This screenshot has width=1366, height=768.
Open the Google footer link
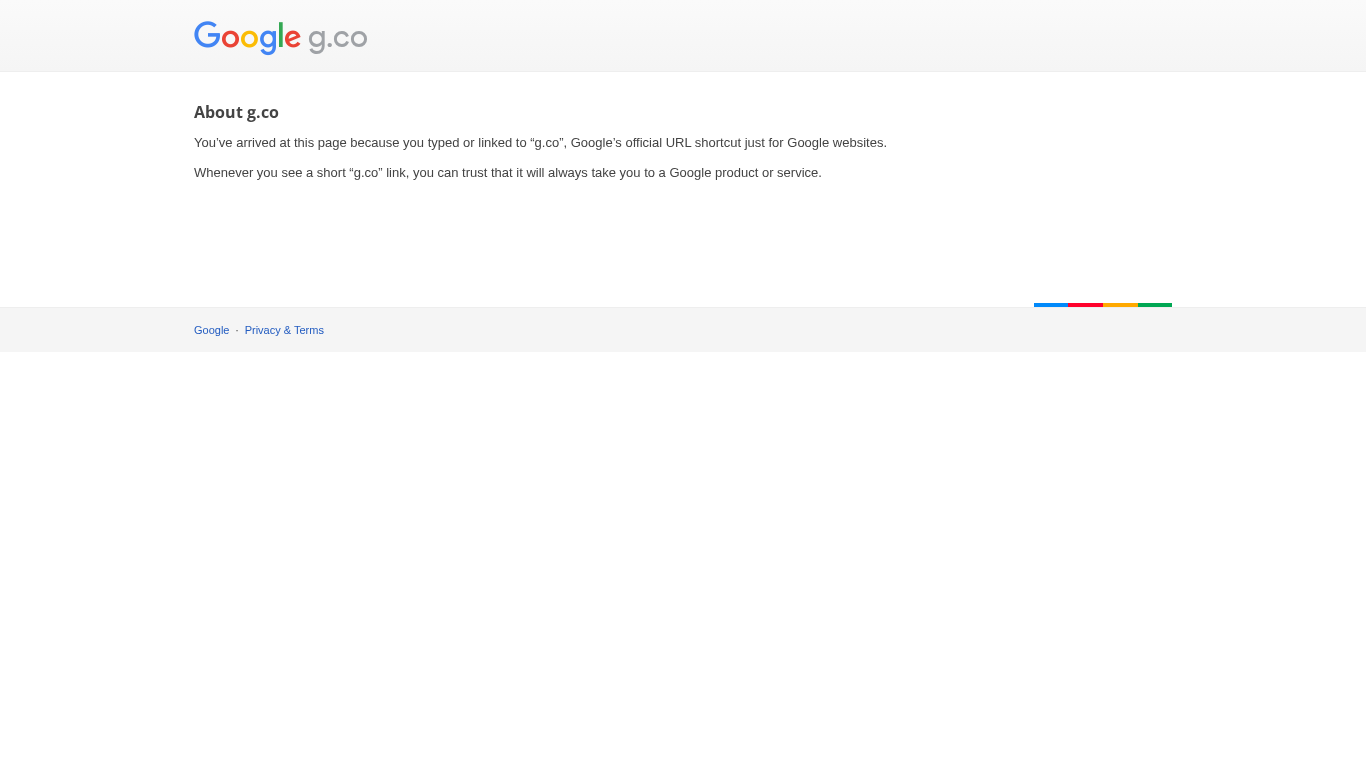click(212, 330)
